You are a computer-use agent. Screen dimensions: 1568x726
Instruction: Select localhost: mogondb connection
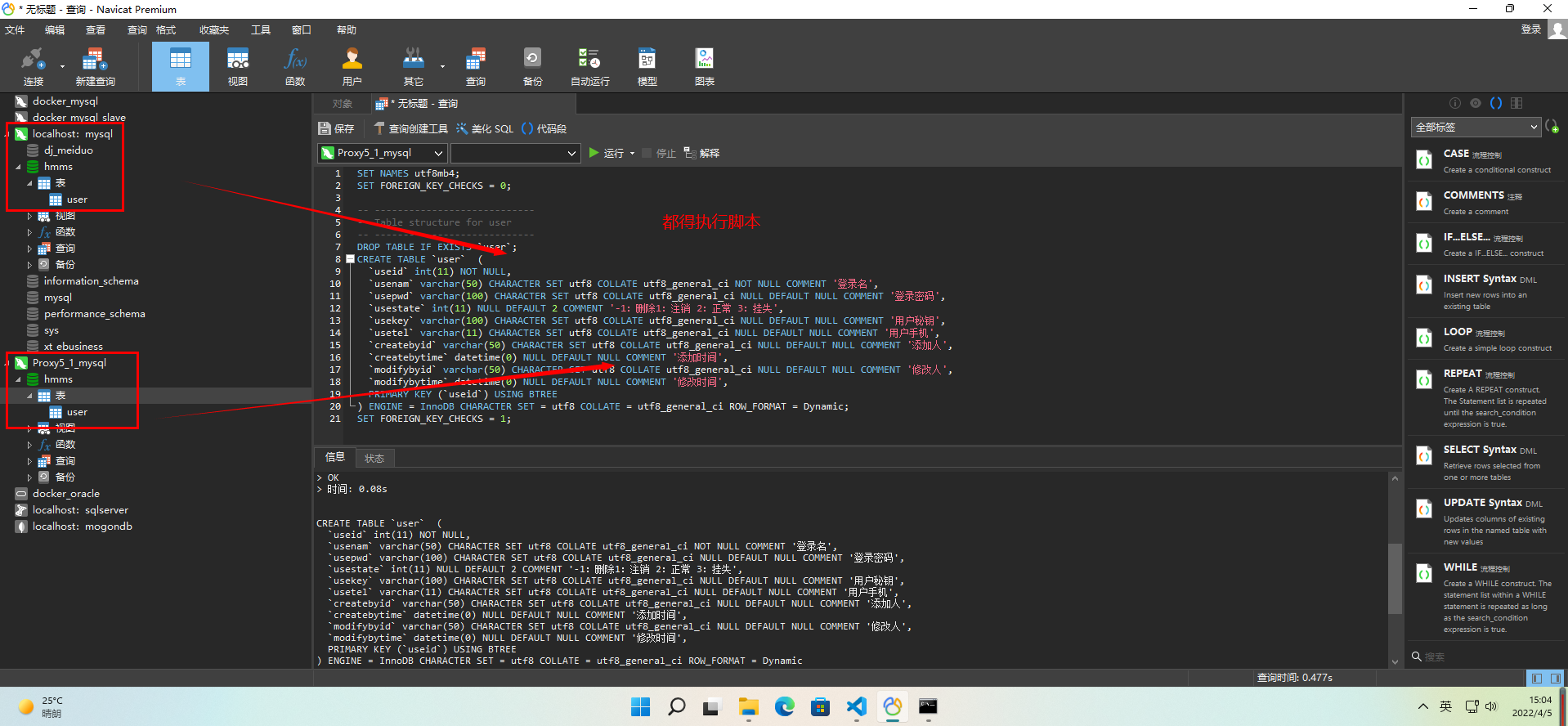point(82,527)
